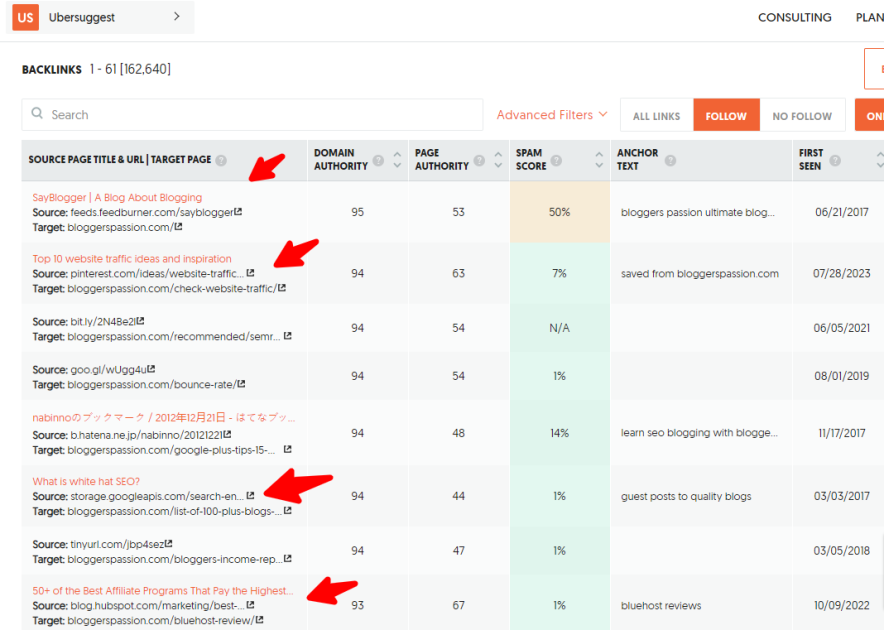Open external link for storage.googleapis.com source

point(250,495)
